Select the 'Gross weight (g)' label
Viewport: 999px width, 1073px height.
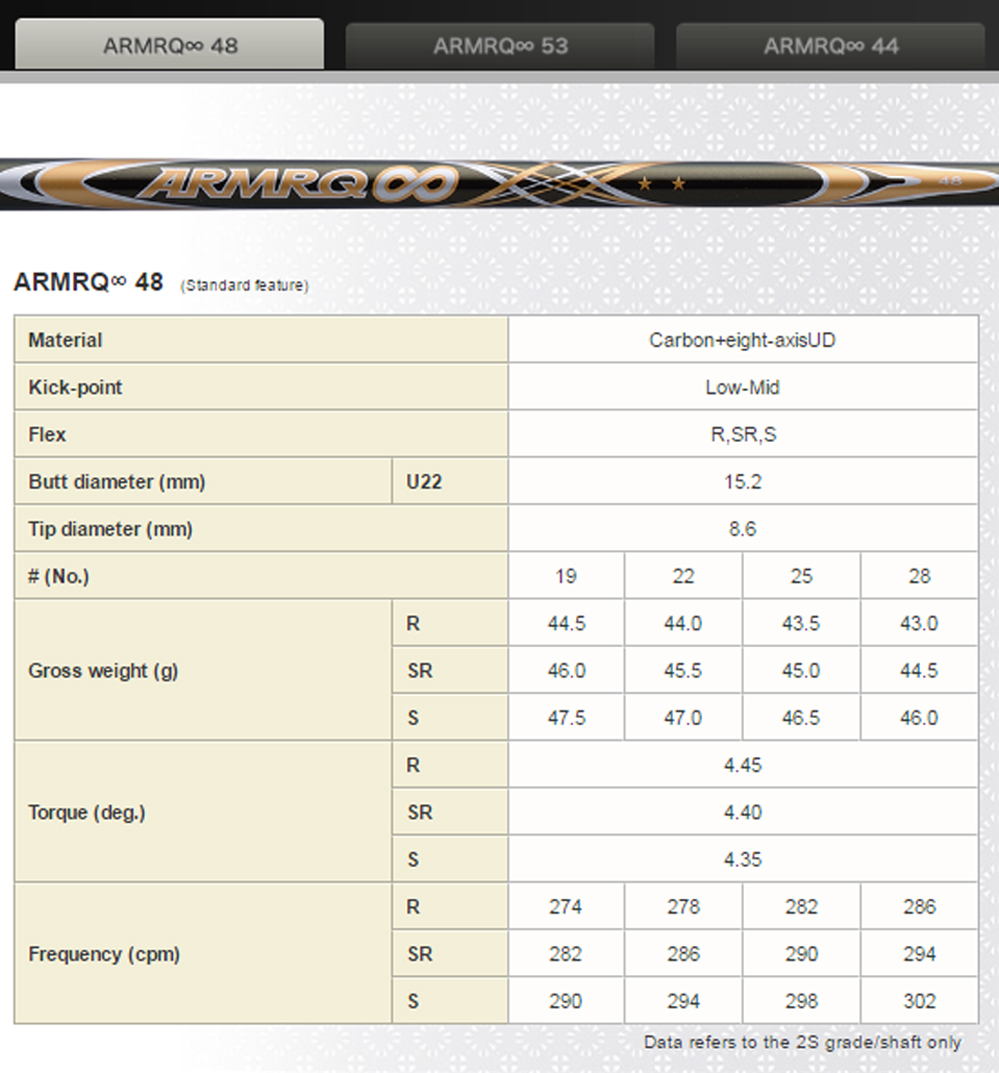(103, 671)
